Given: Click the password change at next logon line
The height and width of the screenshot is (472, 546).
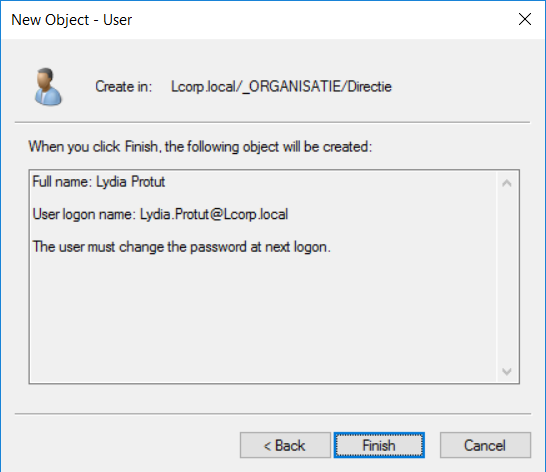Looking at the screenshot, I should tap(181, 247).
